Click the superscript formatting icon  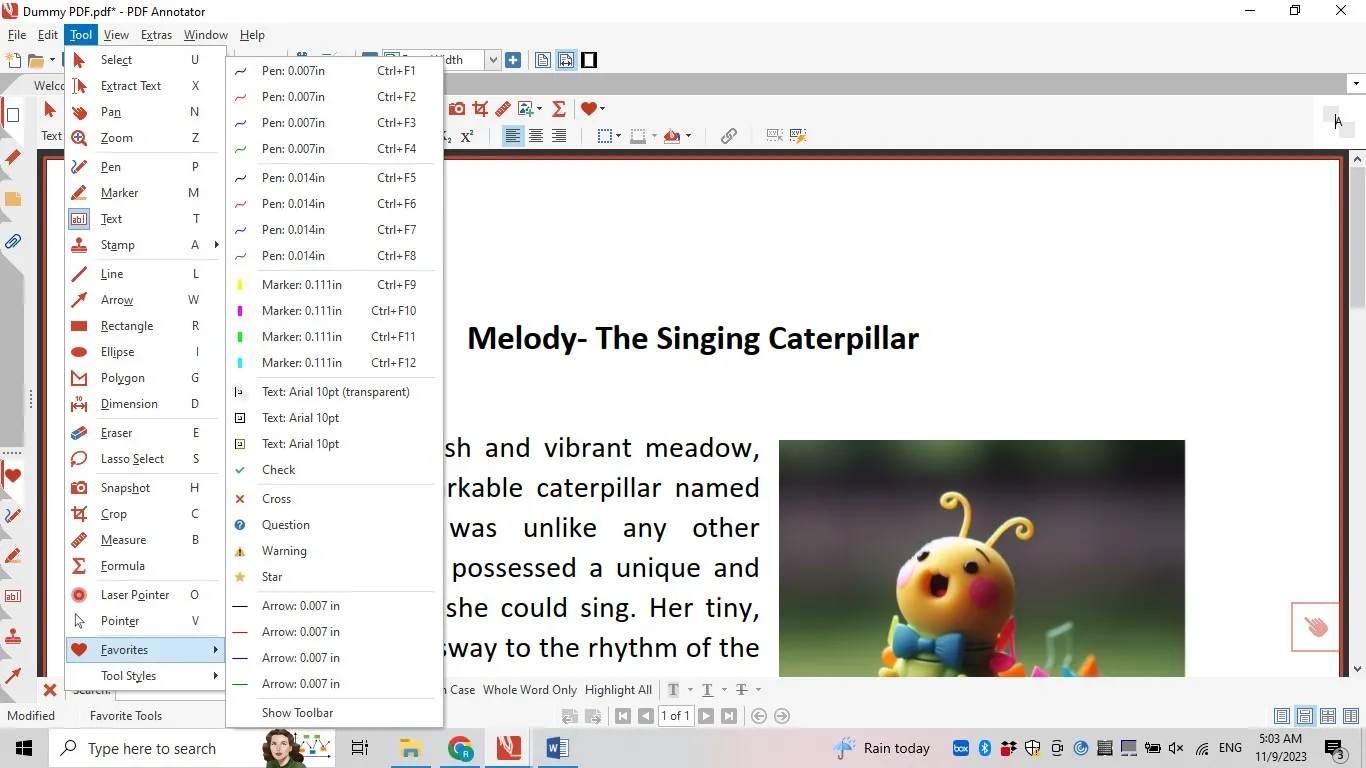click(468, 136)
